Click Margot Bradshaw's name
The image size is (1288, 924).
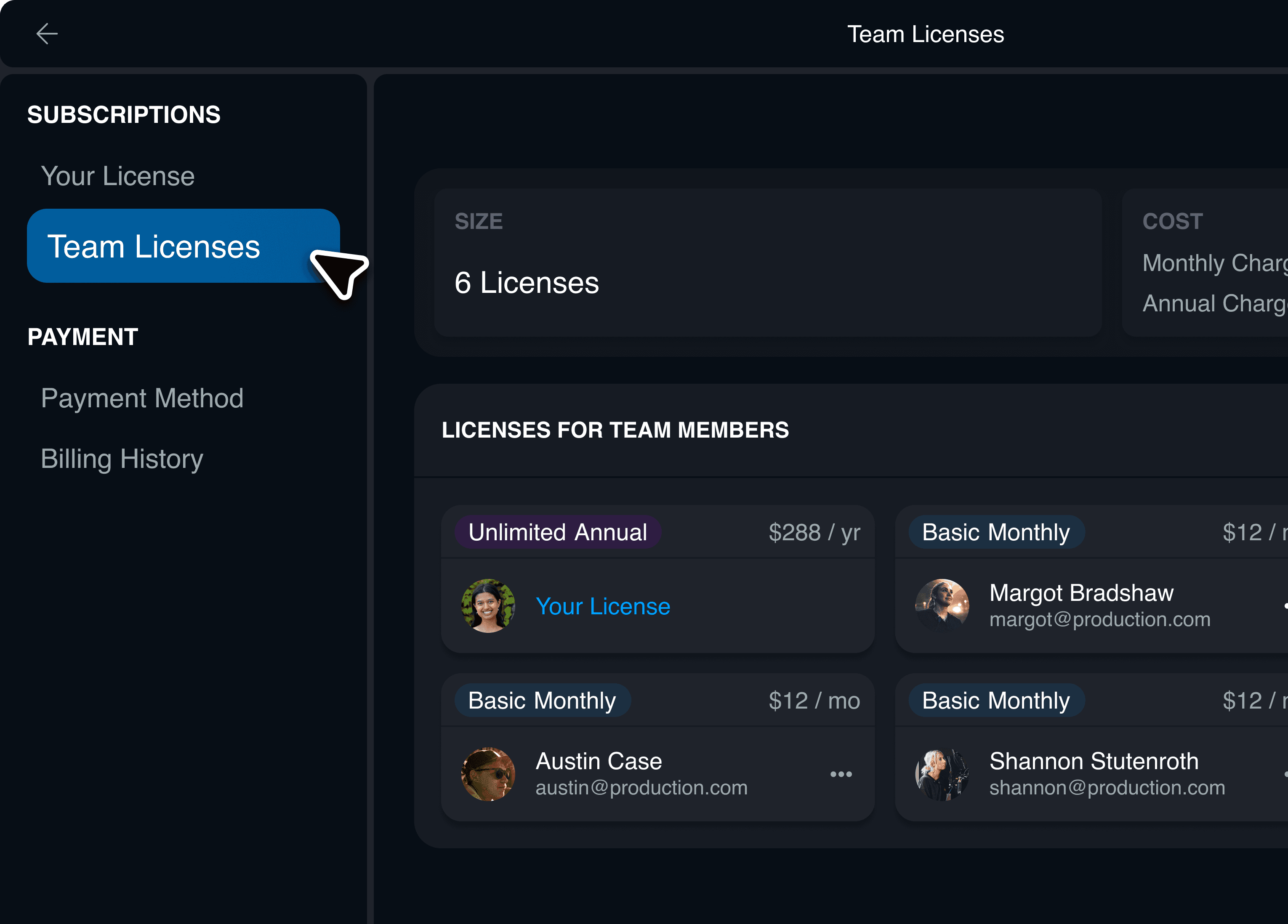1081,592
